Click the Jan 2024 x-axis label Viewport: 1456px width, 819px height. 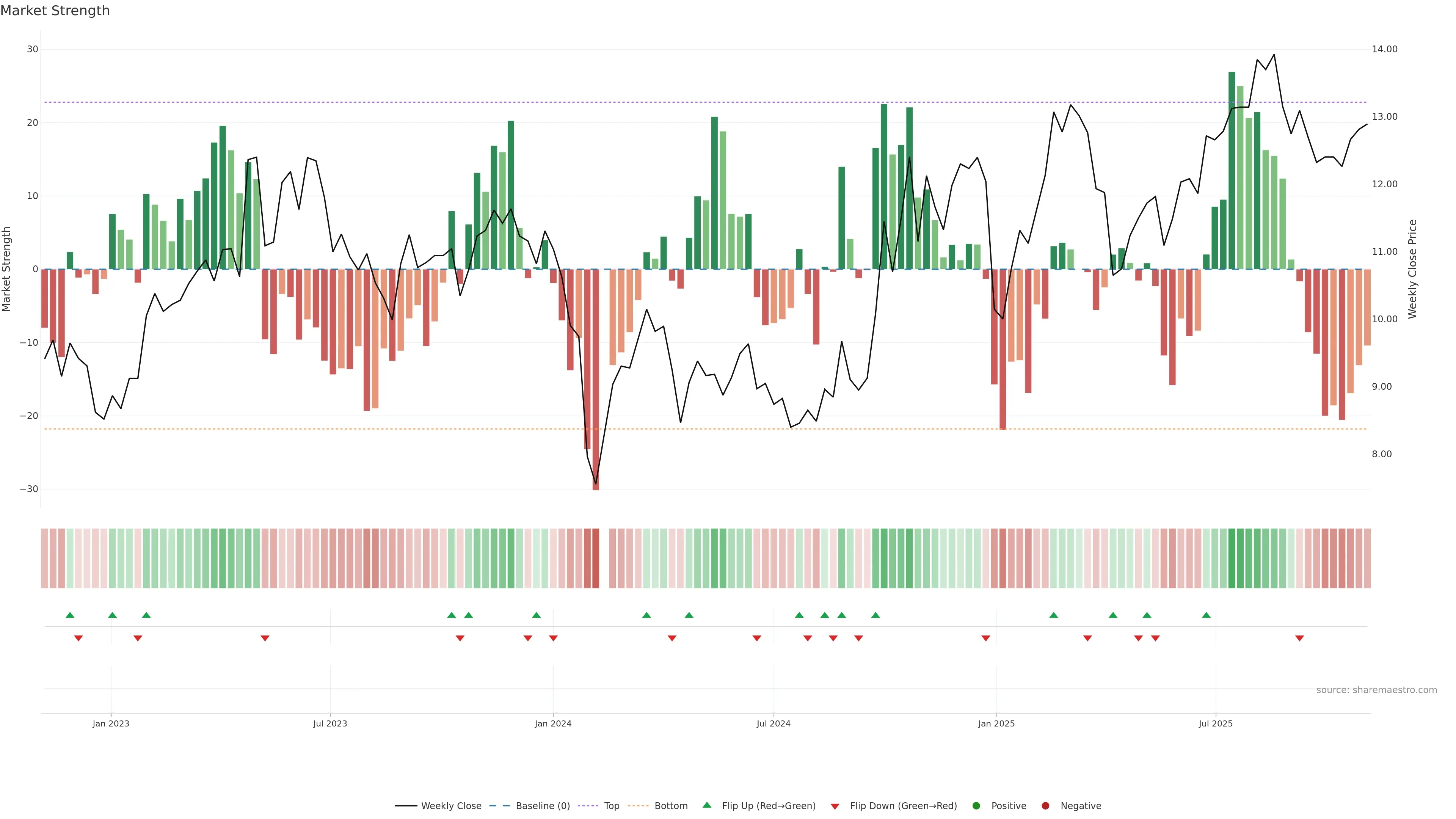[x=553, y=723]
